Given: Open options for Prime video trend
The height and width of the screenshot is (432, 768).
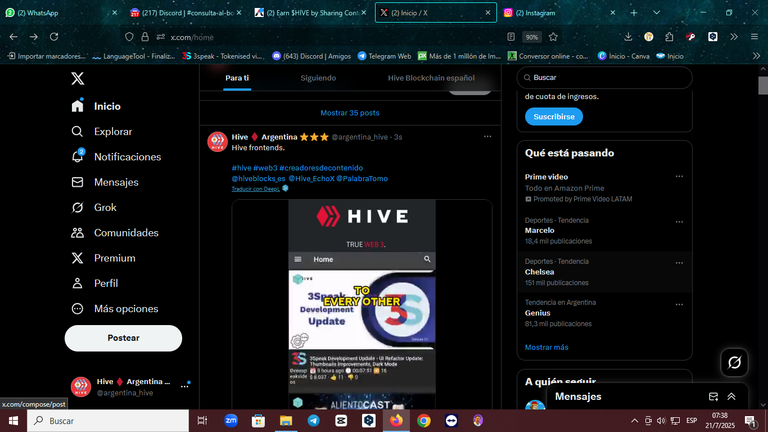Looking at the screenshot, I should click(x=679, y=176).
